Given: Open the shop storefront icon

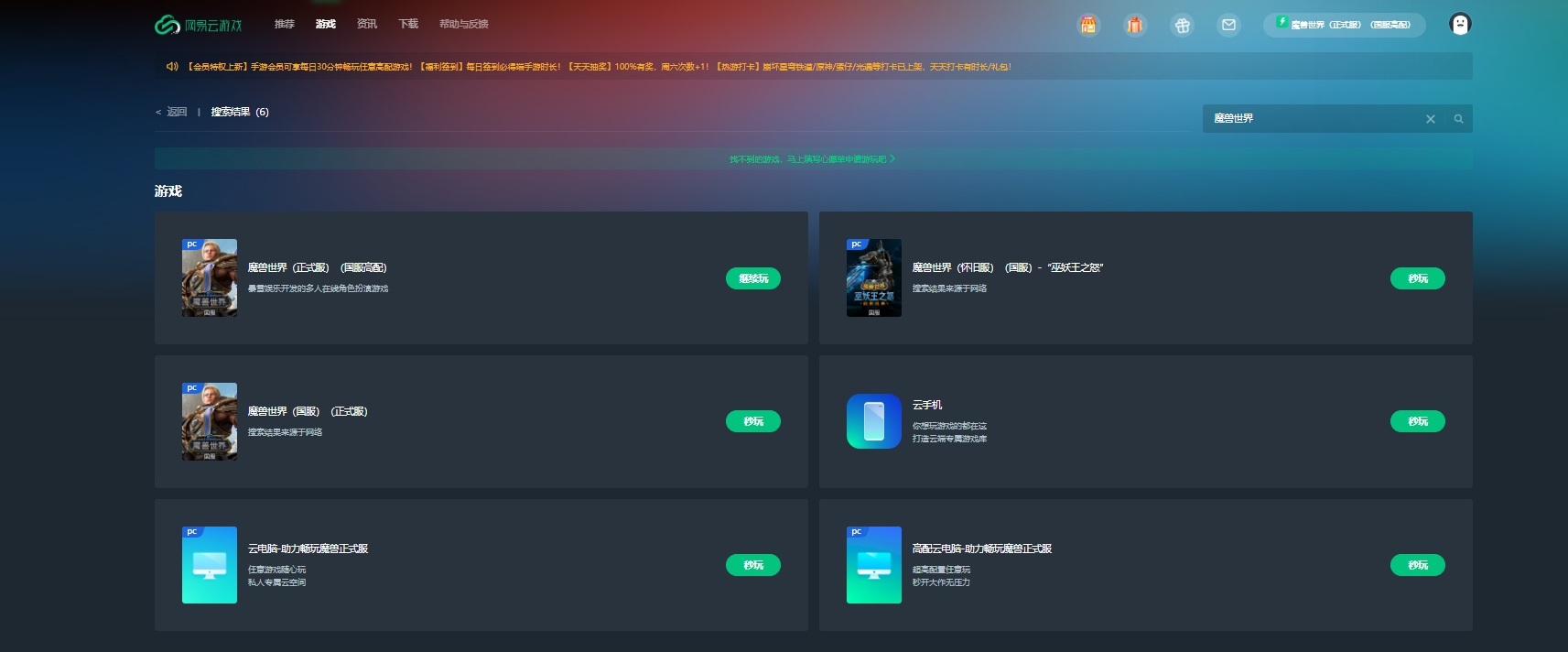Looking at the screenshot, I should pos(1087,25).
